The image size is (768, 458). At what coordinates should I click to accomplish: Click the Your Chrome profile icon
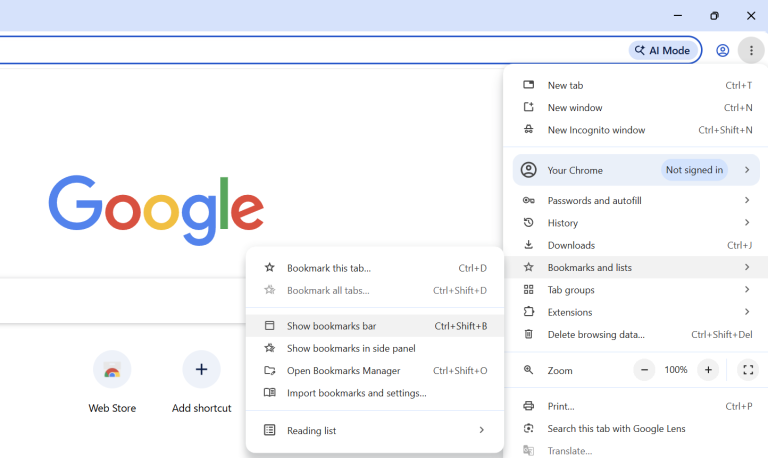(528, 170)
